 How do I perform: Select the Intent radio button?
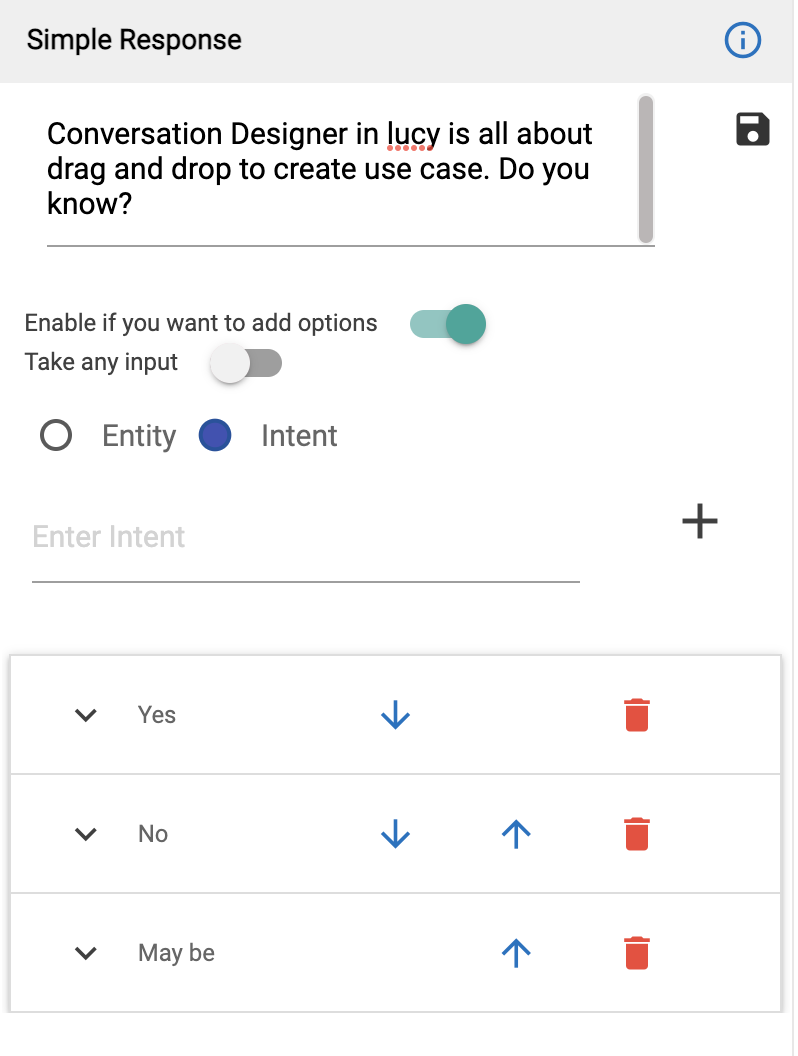[216, 436]
